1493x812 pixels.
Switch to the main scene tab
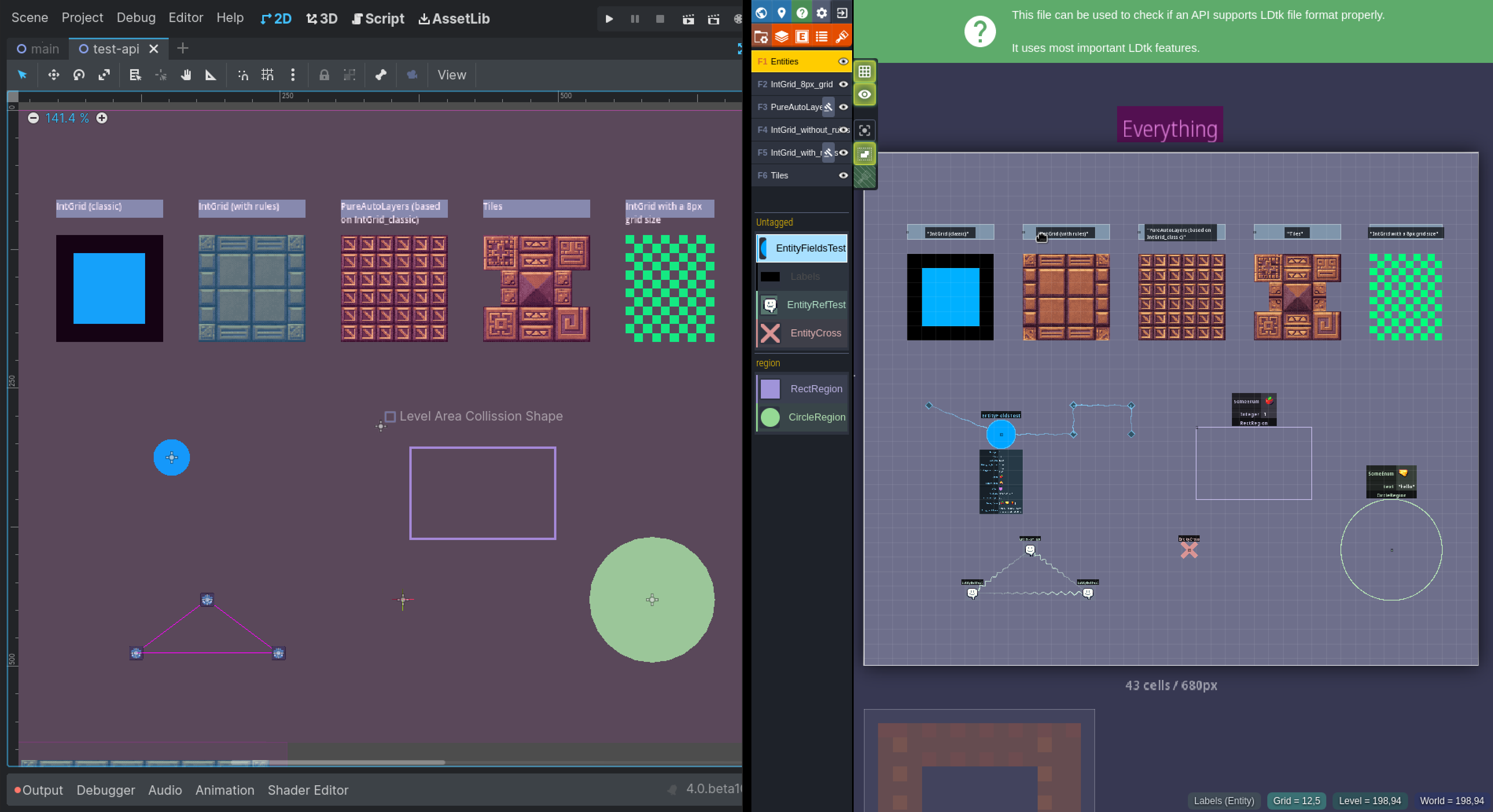[x=38, y=49]
